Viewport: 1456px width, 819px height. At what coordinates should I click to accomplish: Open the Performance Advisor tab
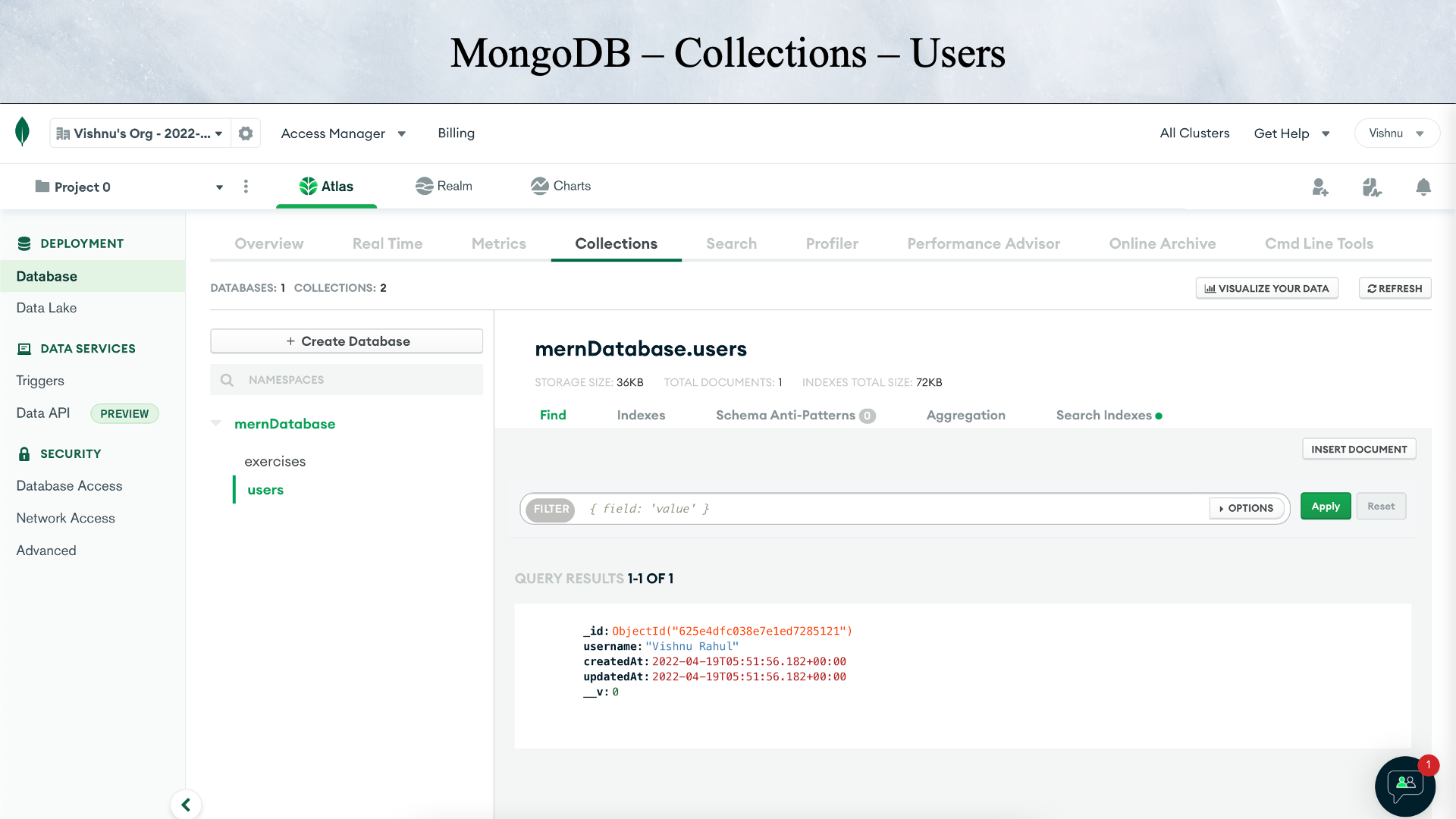[x=983, y=243]
